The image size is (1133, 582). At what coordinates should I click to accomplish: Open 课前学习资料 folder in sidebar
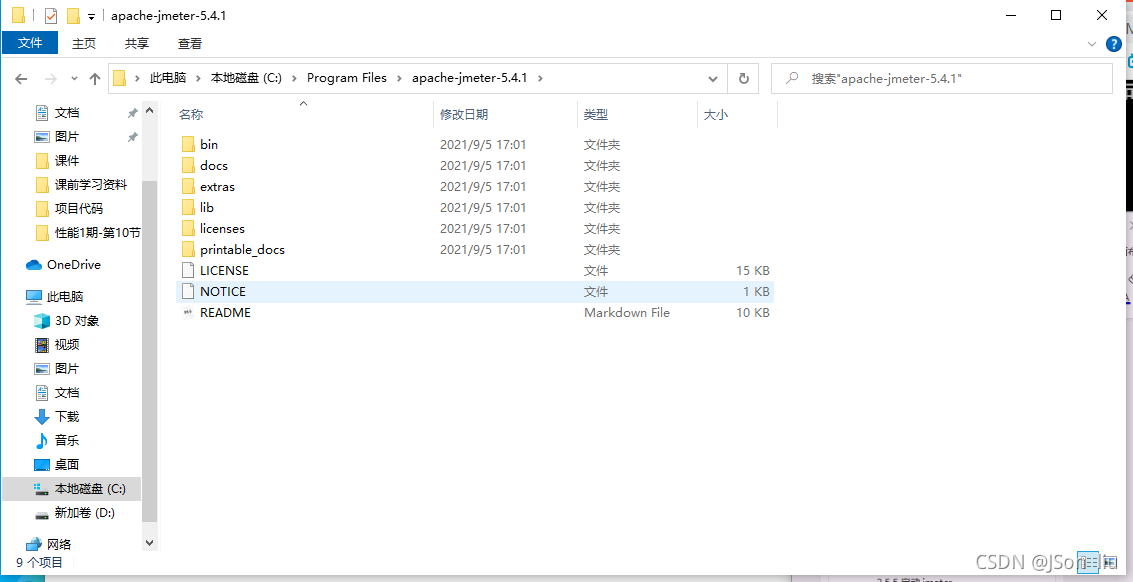pos(81,184)
